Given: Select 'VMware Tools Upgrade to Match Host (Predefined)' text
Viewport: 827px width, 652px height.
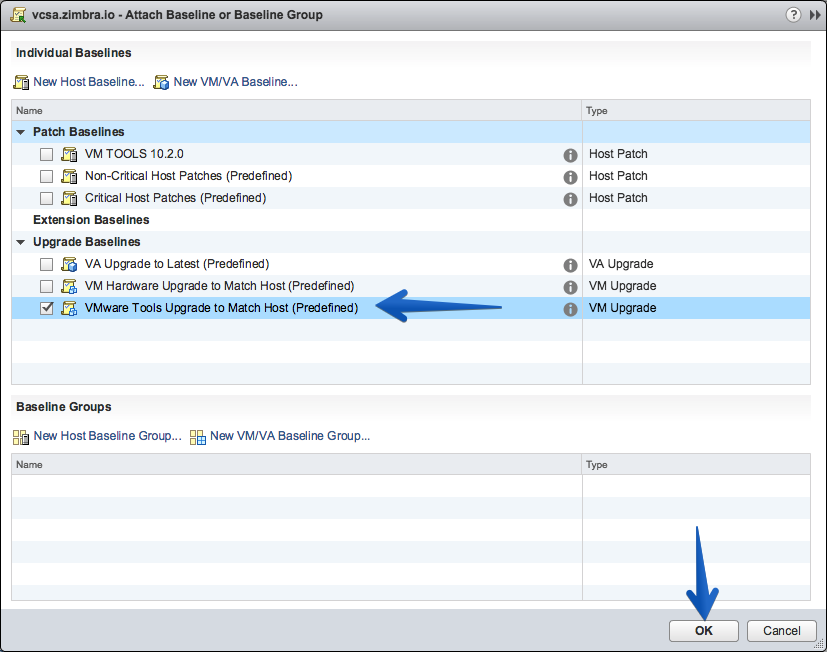Looking at the screenshot, I should click(x=222, y=308).
